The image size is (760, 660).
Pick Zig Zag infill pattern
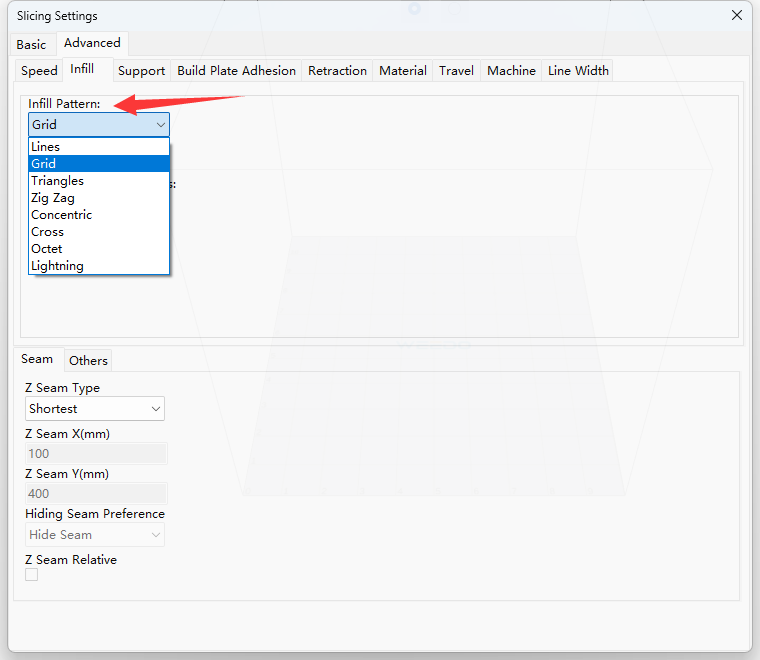coord(52,198)
